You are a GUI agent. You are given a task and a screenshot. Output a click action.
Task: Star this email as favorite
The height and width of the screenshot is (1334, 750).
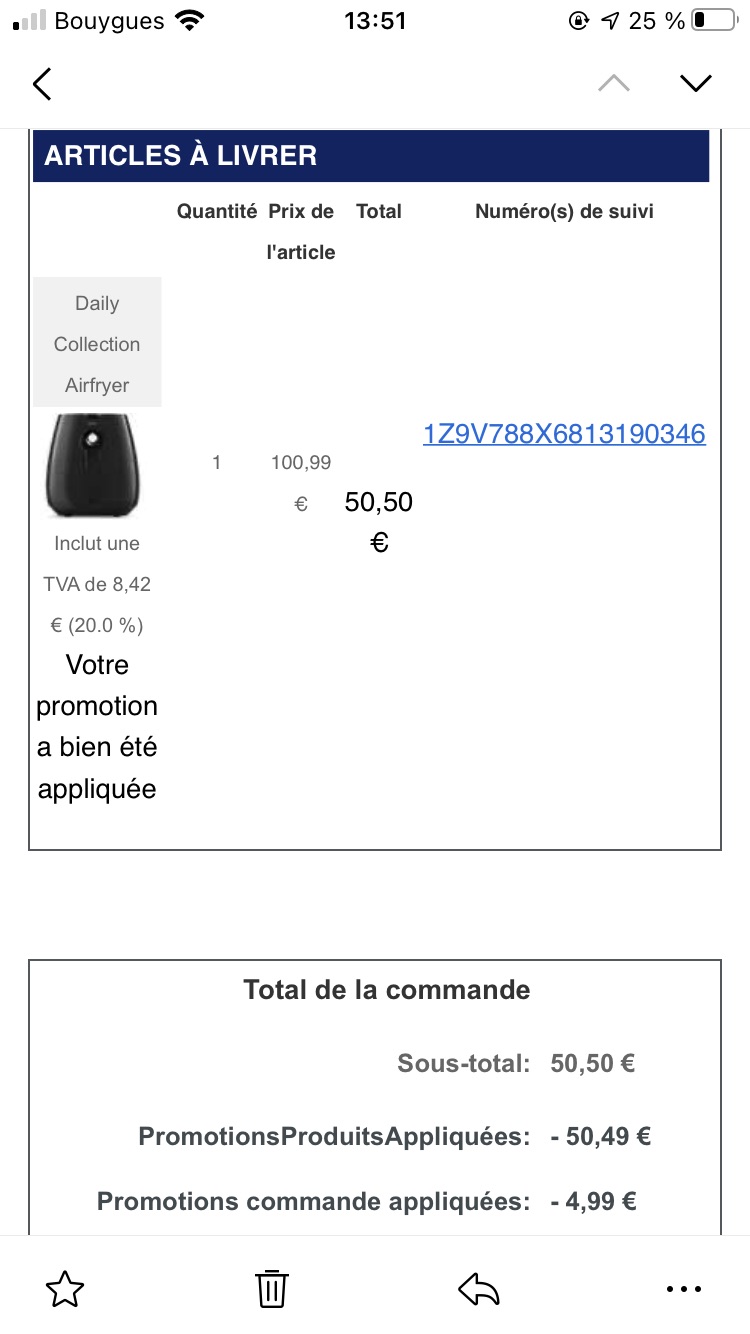pos(66,1288)
